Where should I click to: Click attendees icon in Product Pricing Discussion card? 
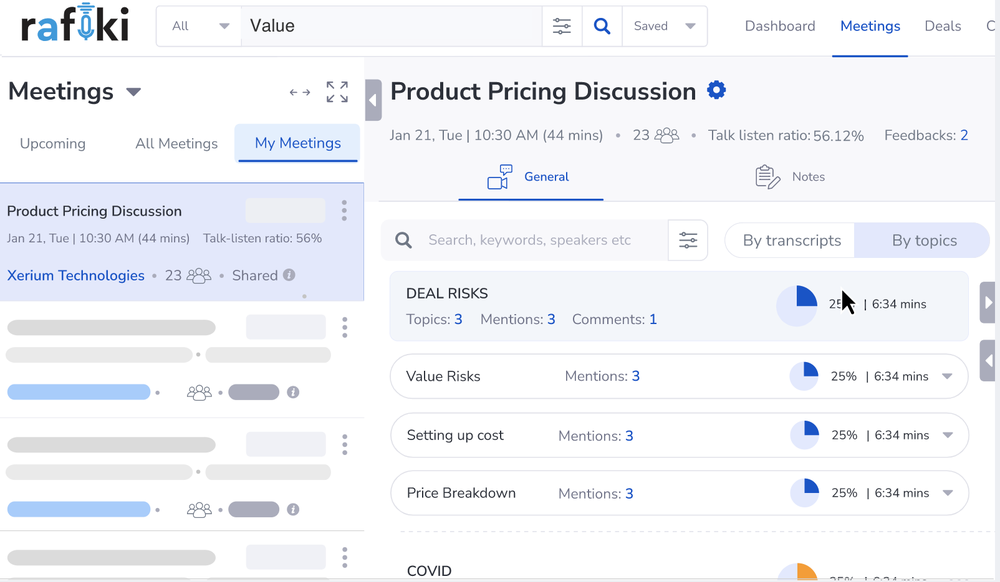[199, 275]
